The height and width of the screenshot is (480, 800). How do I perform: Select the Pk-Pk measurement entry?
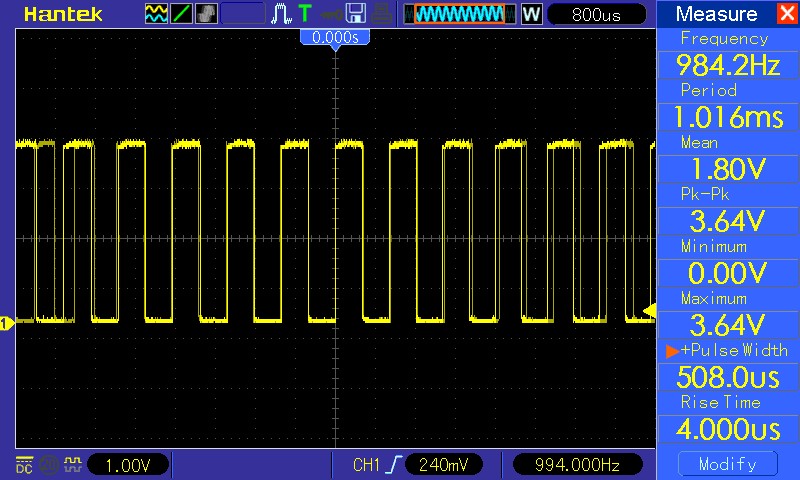[727, 210]
